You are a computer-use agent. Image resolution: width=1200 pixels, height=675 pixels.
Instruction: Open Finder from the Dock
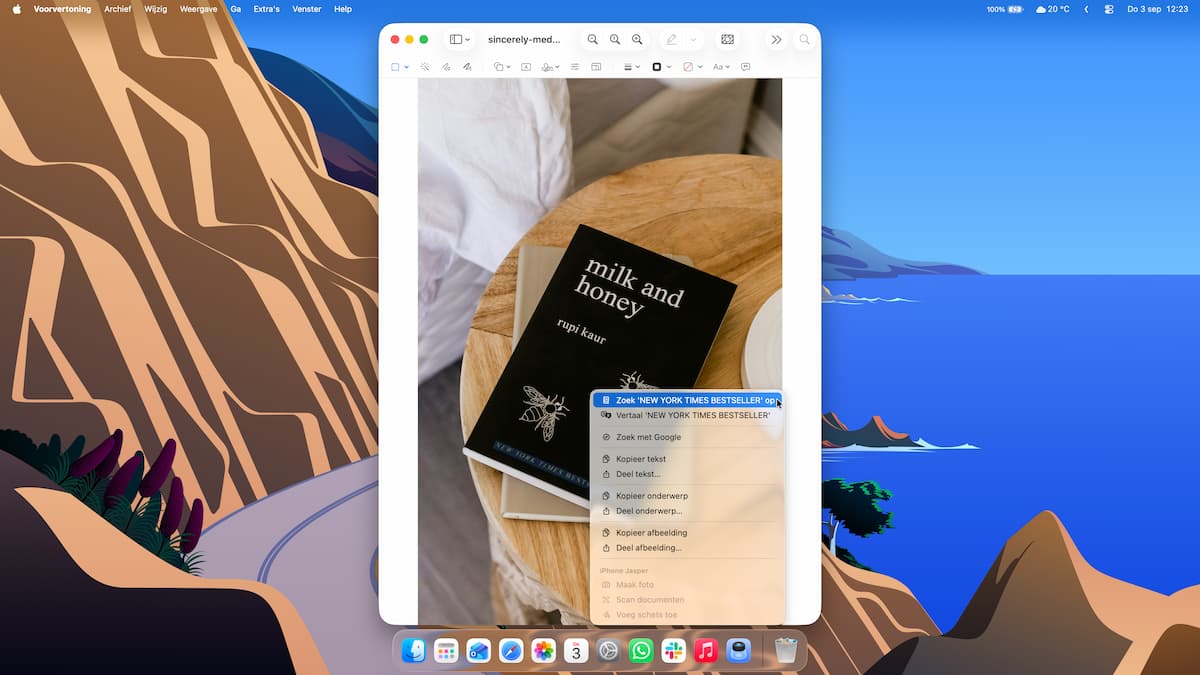[413, 651]
